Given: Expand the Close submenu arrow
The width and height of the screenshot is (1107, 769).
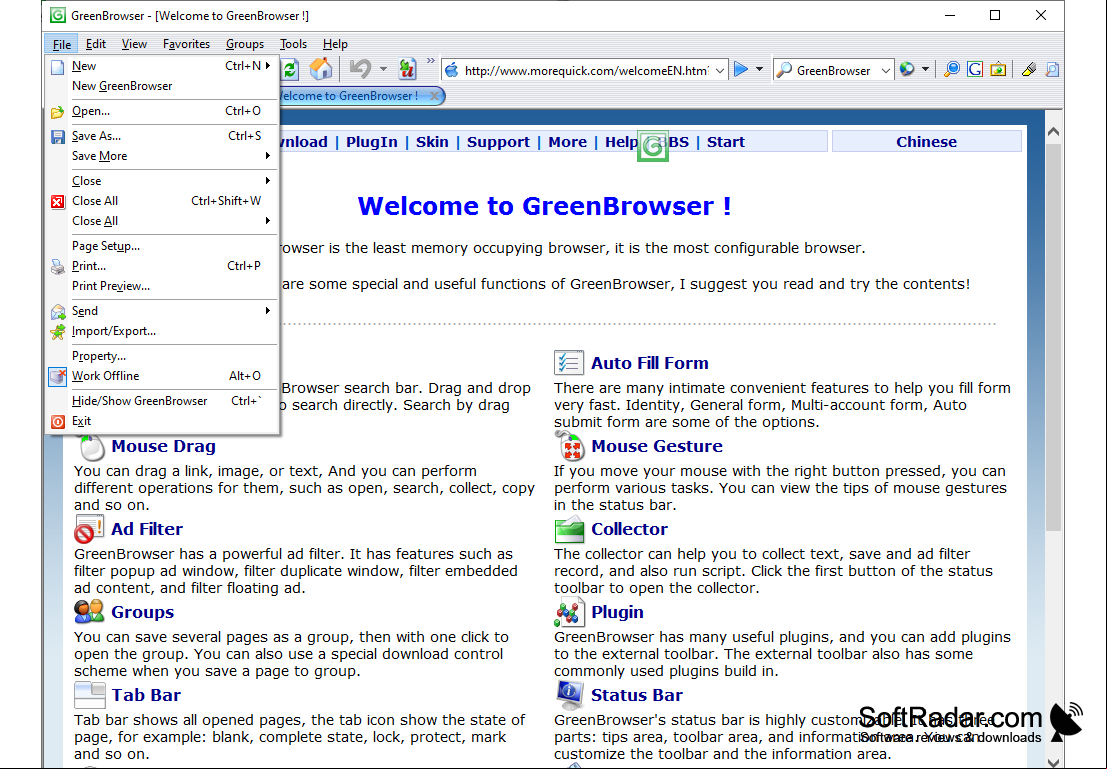Looking at the screenshot, I should [268, 181].
